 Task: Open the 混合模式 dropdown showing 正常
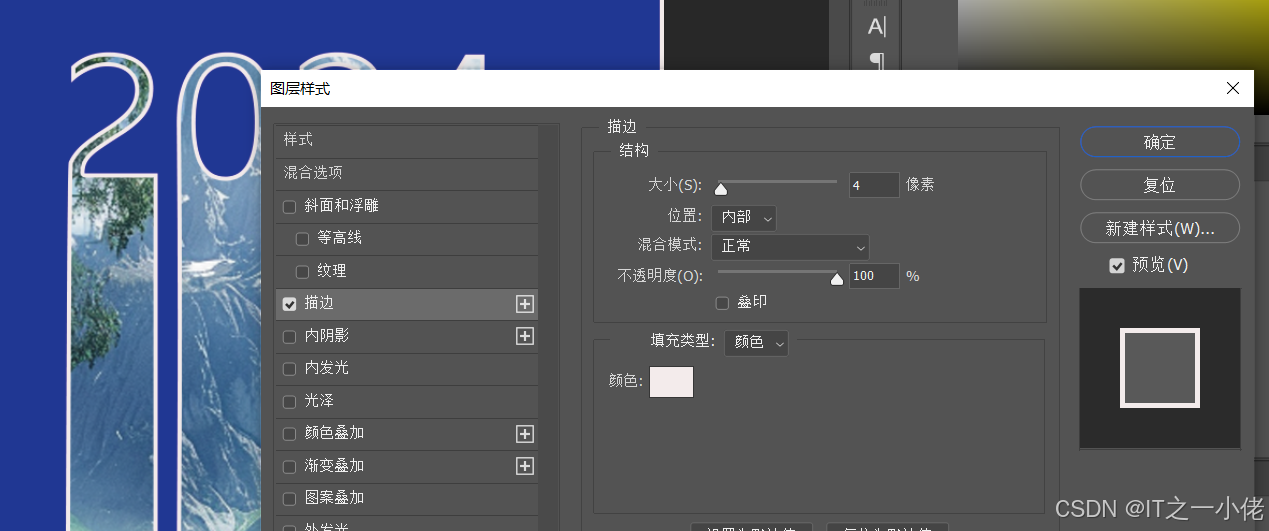tap(790, 246)
